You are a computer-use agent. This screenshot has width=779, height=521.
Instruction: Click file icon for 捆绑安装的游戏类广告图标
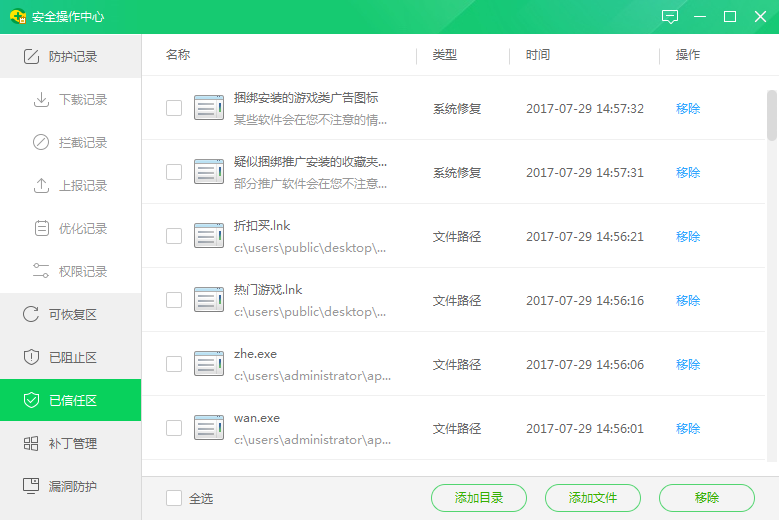point(209,108)
